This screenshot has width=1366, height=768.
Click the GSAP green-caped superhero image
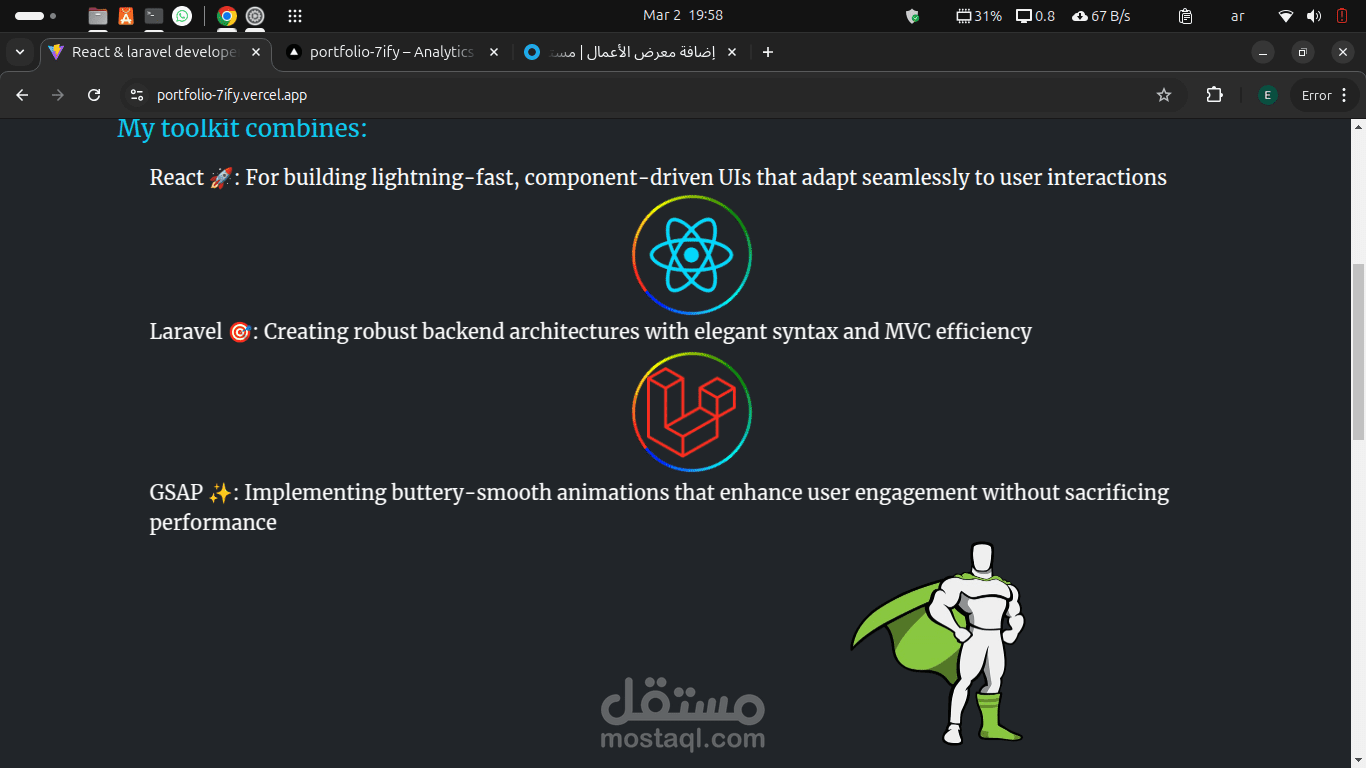pyautogui.click(x=938, y=643)
